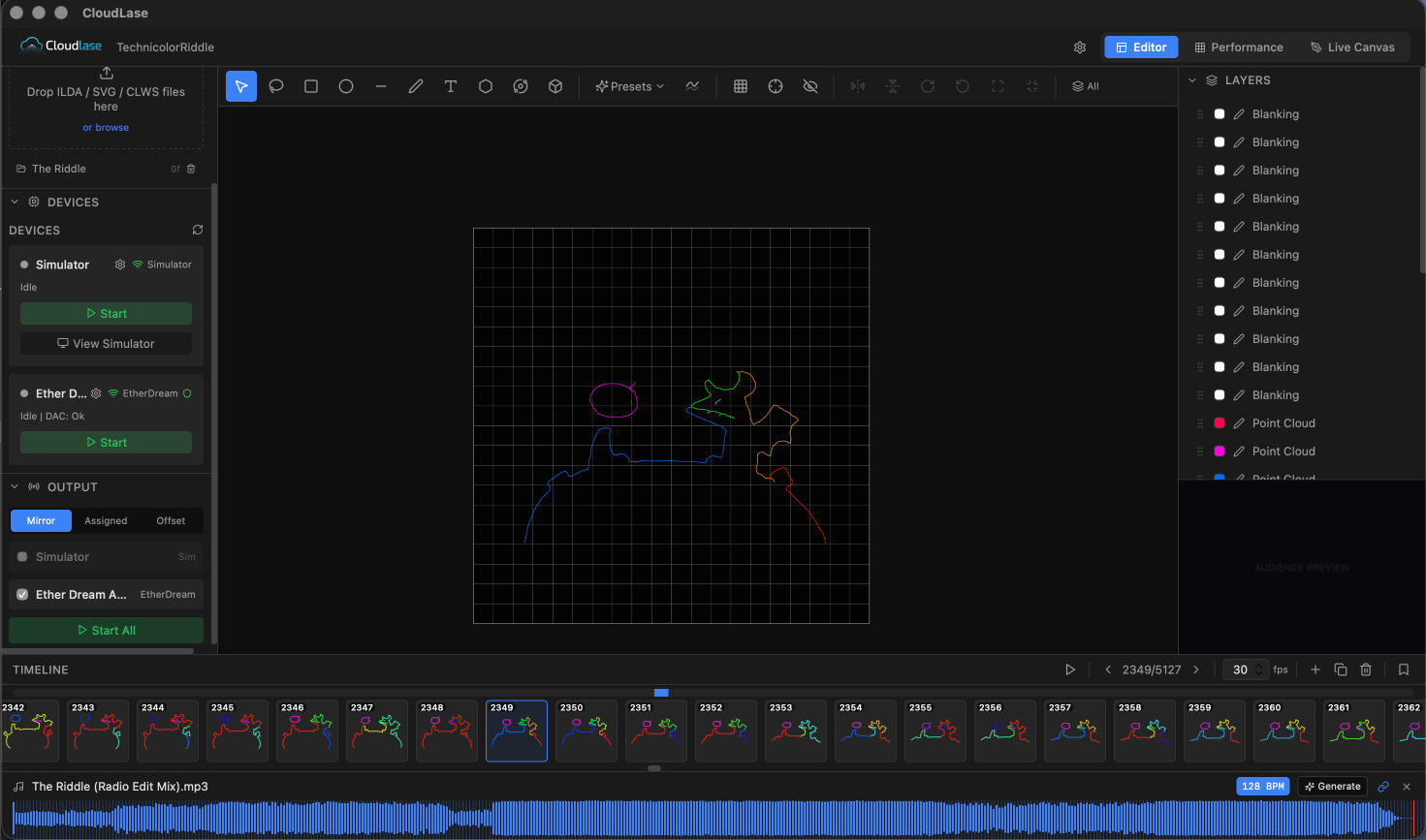
Task: Toggle hidden-eye visibility icon in toolbar
Action: pos(810,86)
